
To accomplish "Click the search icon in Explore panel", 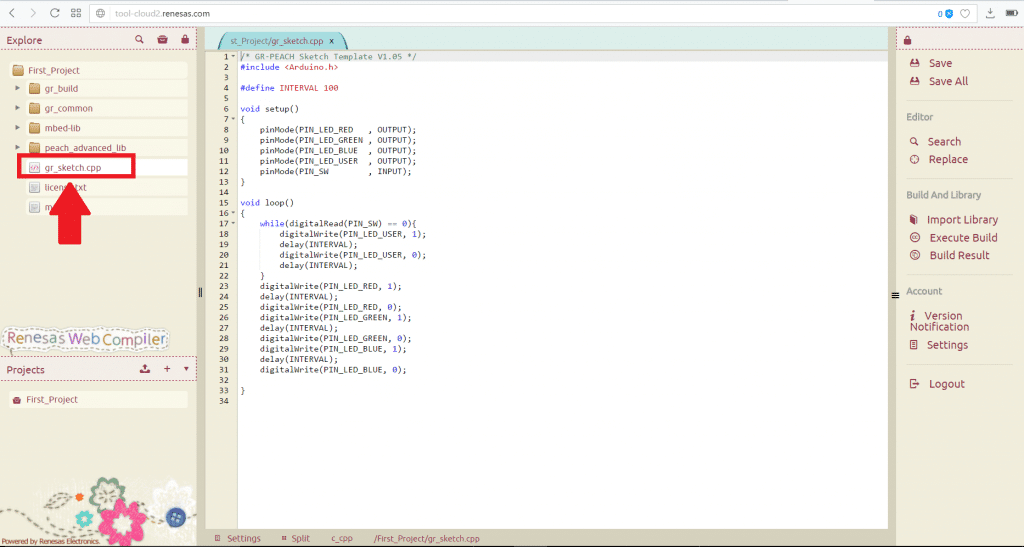I will pos(140,40).
